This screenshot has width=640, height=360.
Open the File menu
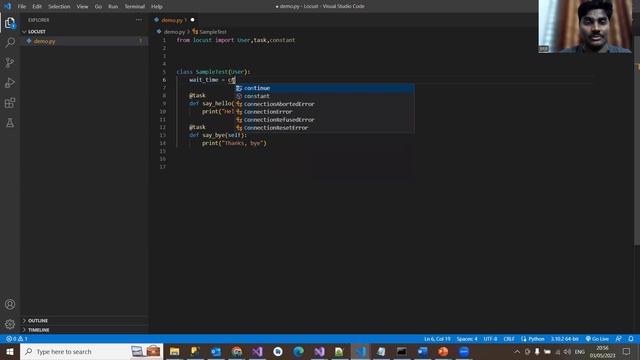click(22, 7)
